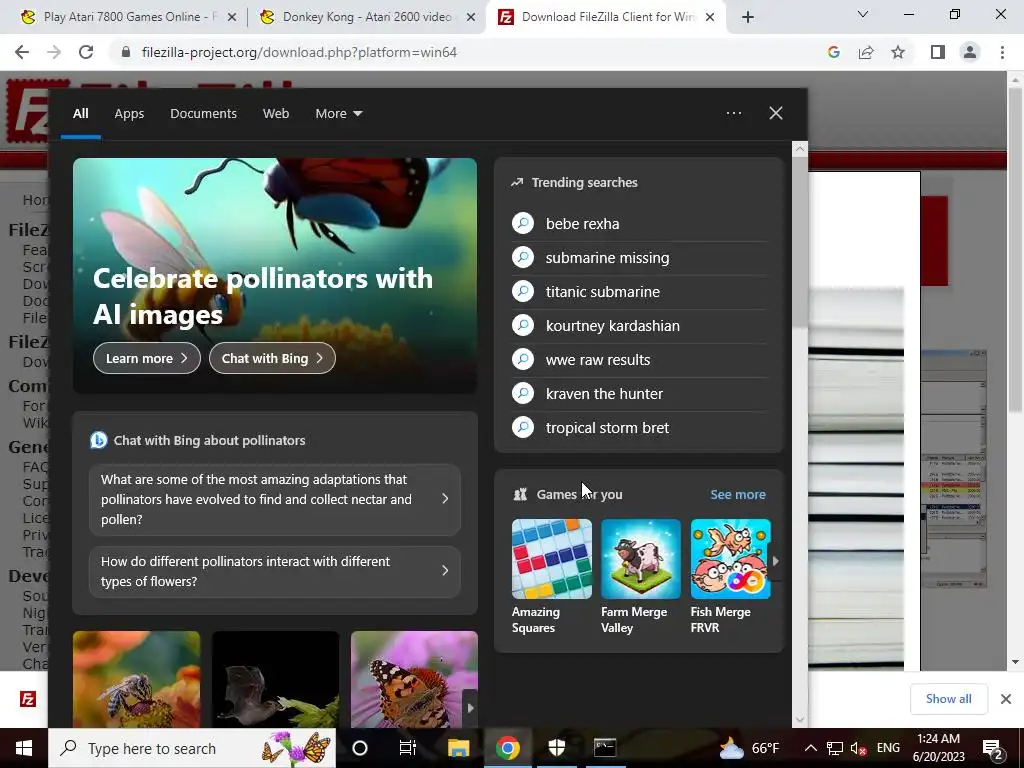Open question about amazing pollinator adaptations

coord(275,500)
